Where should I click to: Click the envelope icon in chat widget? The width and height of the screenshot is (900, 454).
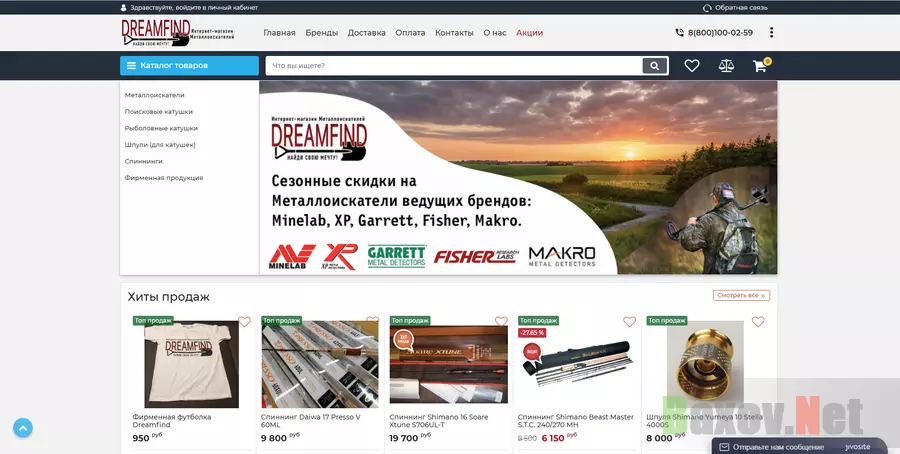(724, 447)
